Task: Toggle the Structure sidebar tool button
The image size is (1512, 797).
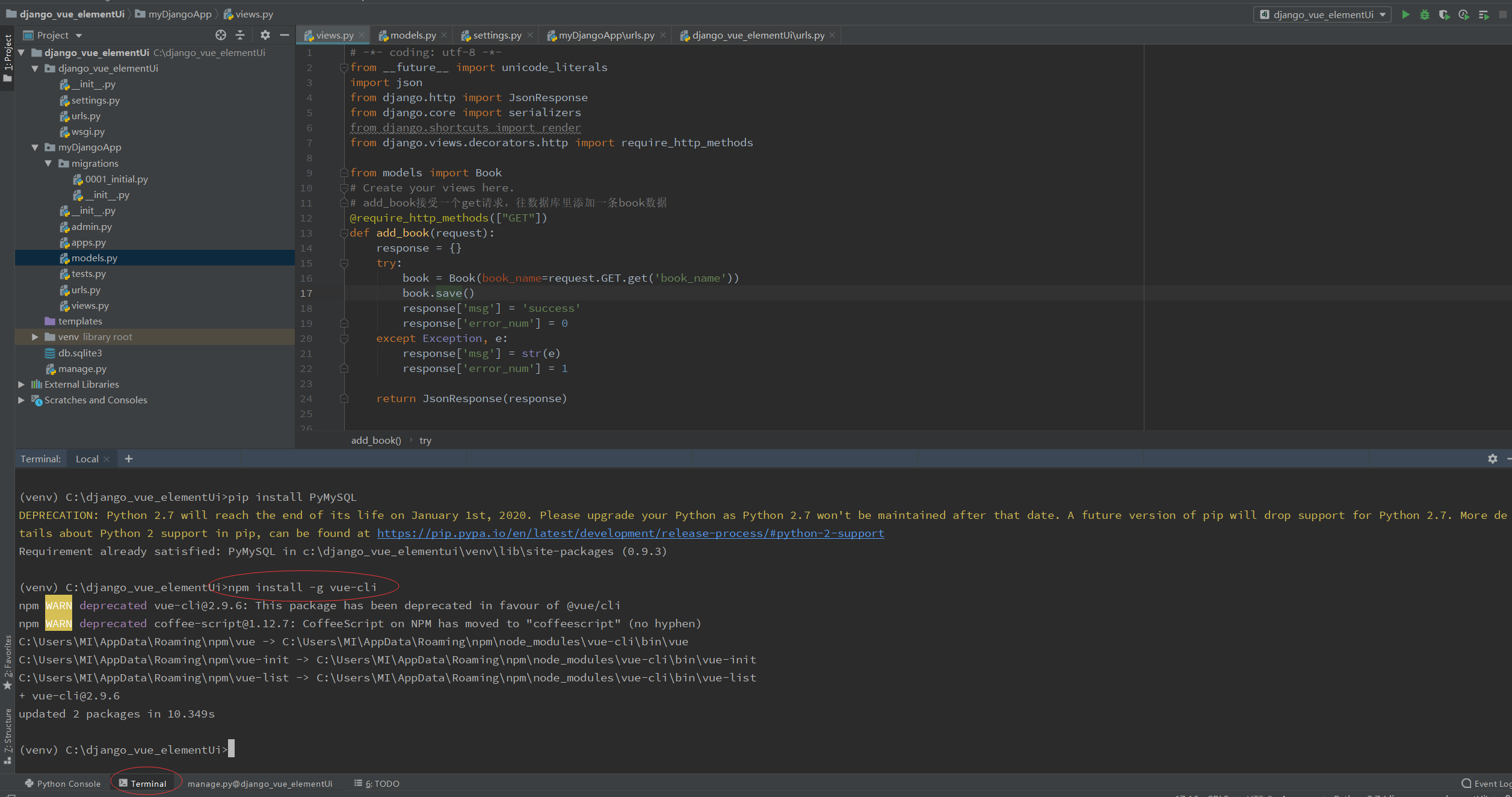Action: click(8, 734)
